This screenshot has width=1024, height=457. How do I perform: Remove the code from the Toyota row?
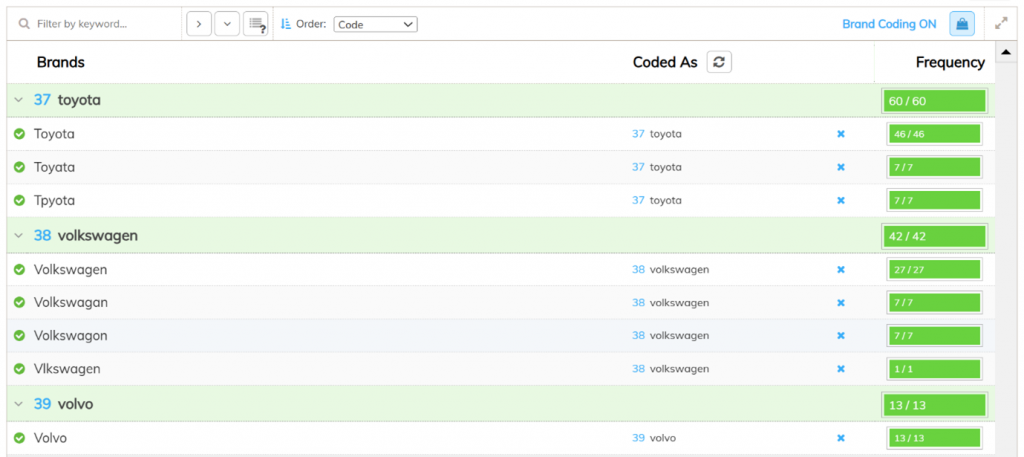tap(841, 134)
